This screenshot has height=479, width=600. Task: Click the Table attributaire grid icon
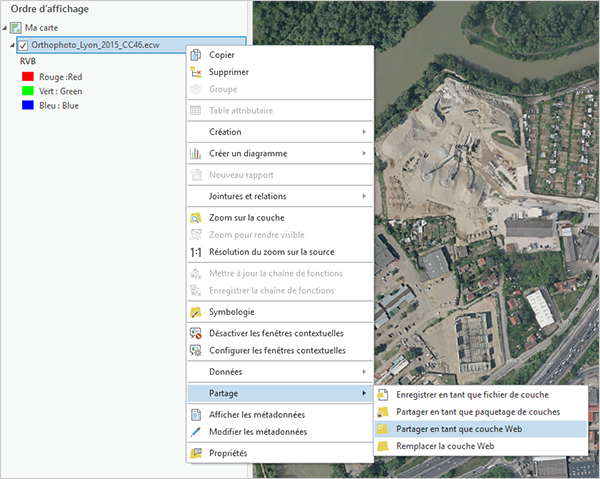(x=196, y=111)
